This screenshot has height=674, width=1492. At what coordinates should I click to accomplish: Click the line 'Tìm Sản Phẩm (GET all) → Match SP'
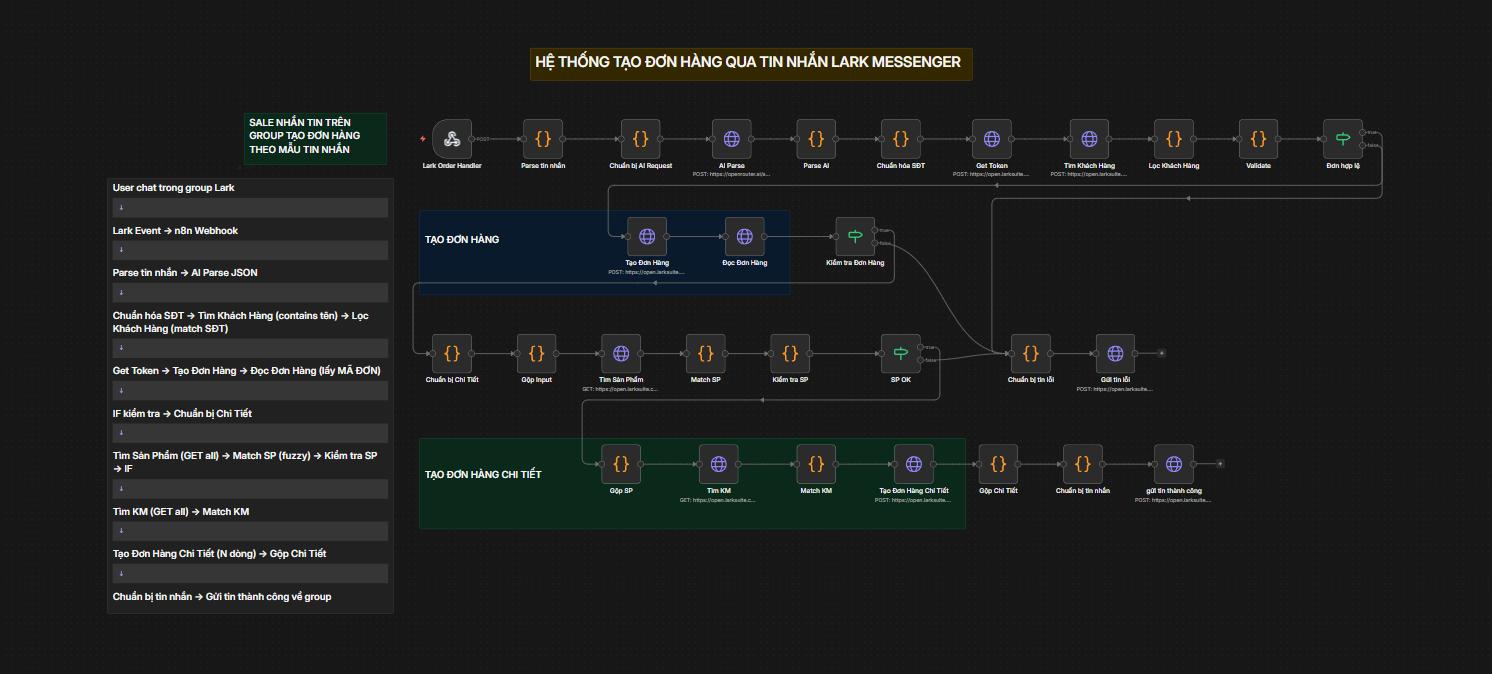click(245, 462)
